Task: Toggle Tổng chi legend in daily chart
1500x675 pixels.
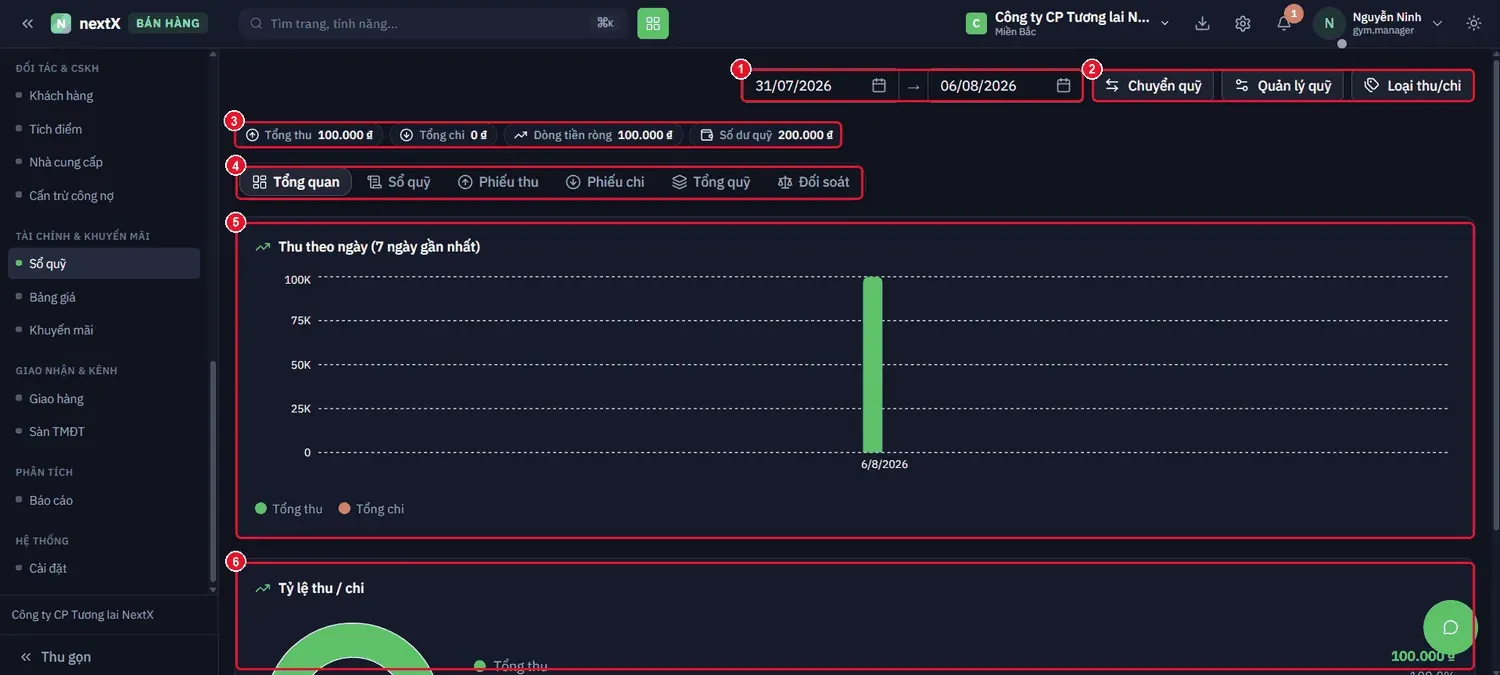Action: [371, 509]
